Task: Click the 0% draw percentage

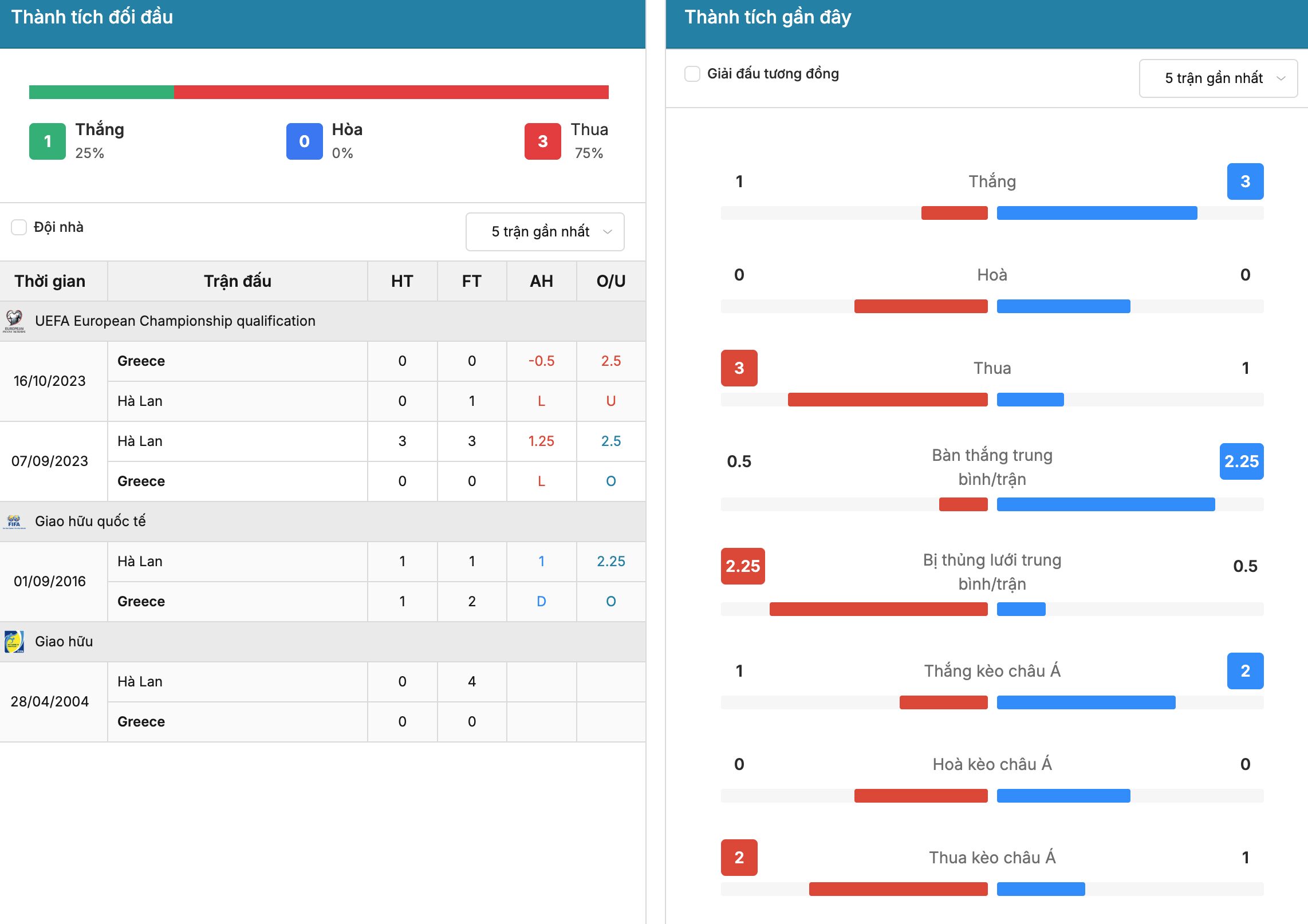Action: point(342,153)
